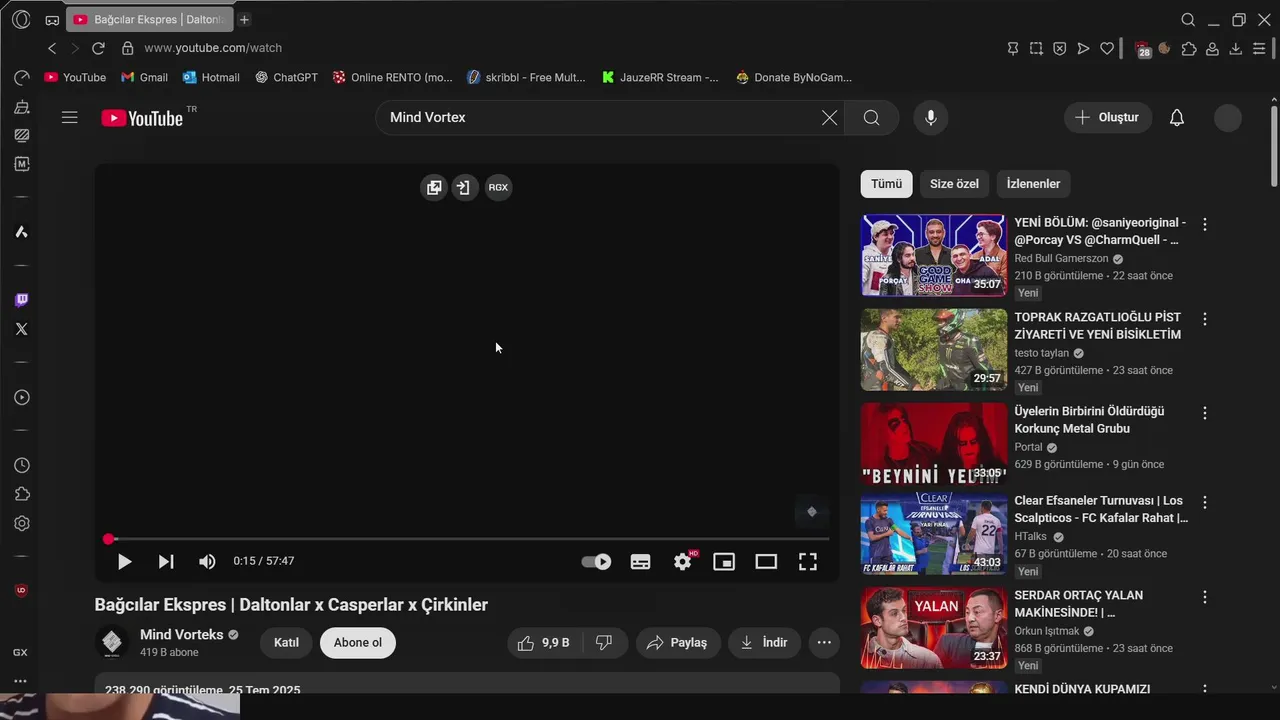Open options for Red Bull Gamerszon video

(1205, 224)
